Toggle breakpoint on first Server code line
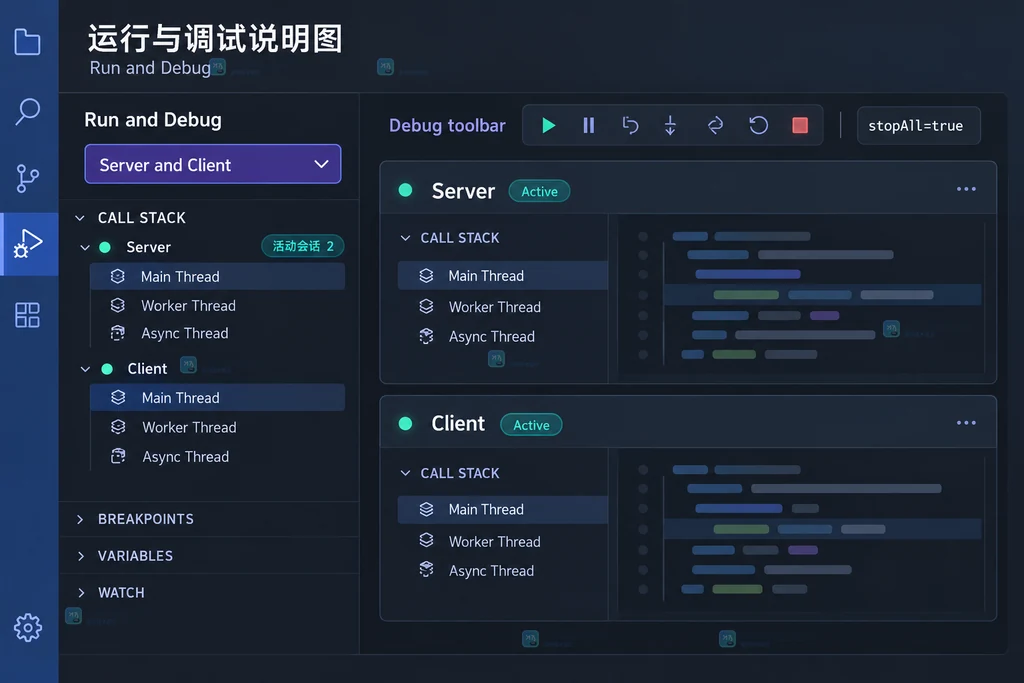Viewport: 1024px width, 683px height. [x=643, y=236]
